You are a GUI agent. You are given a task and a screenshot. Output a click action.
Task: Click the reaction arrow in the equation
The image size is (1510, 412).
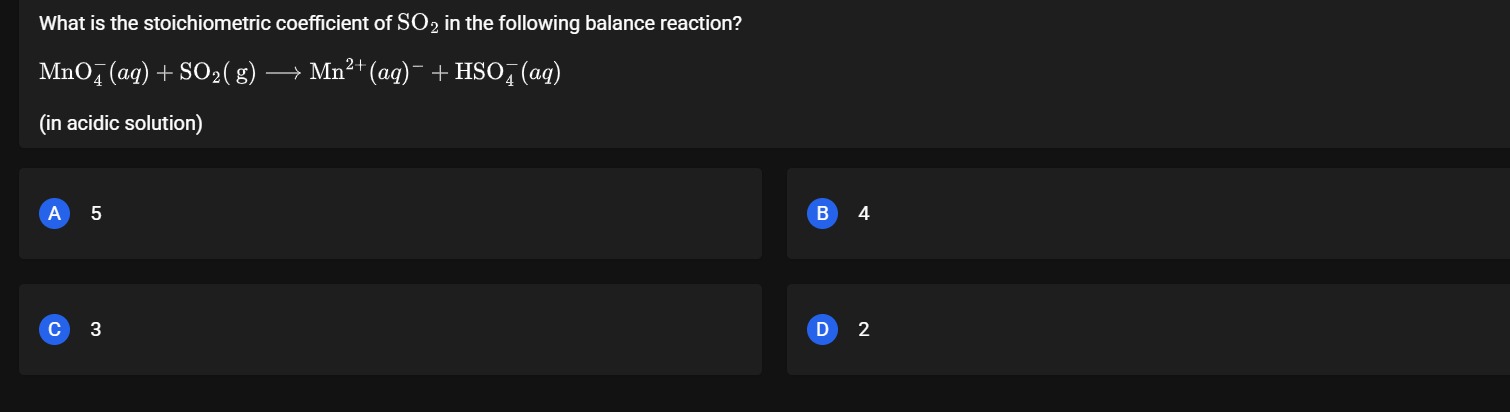[x=284, y=72]
